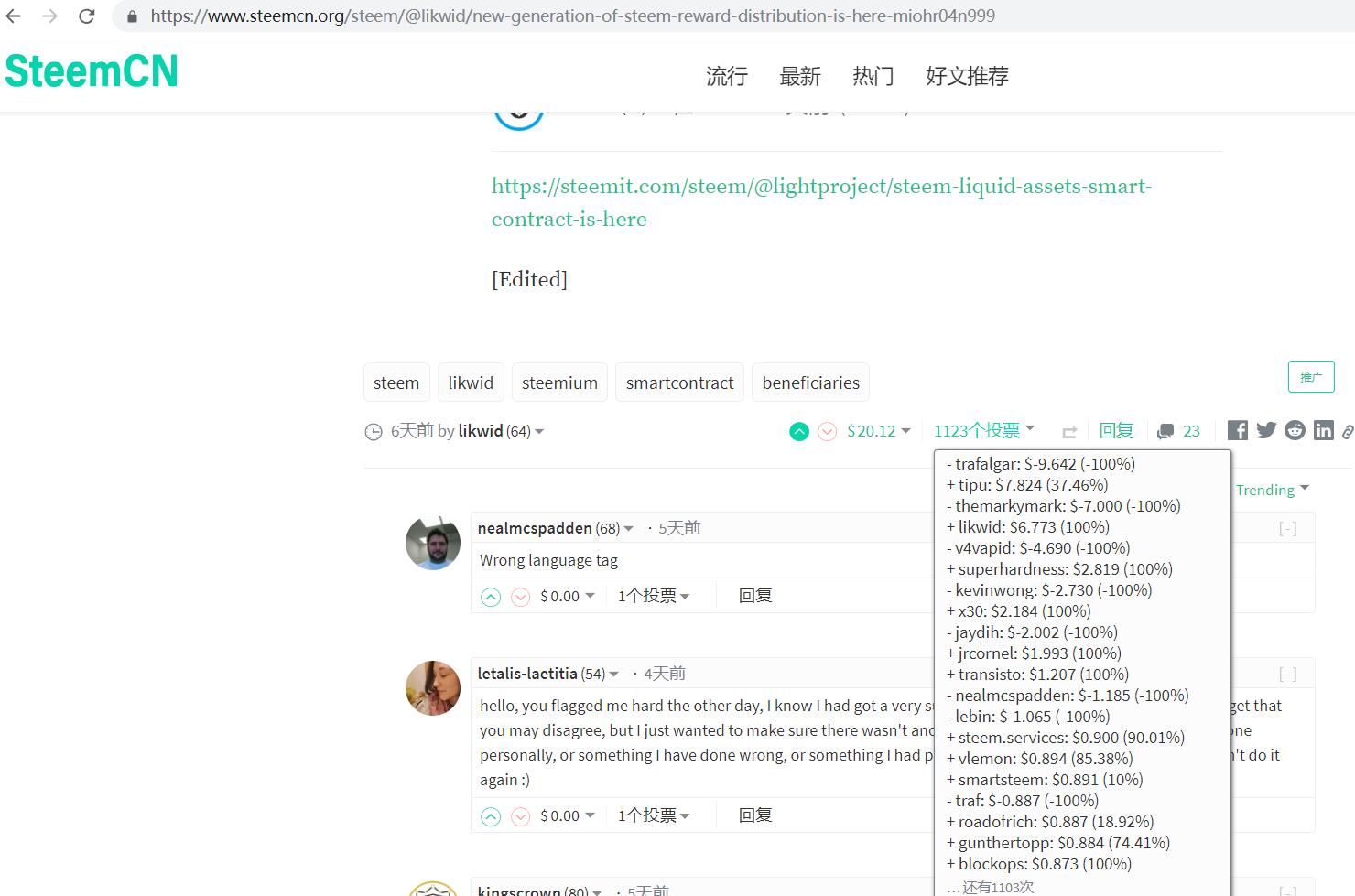Click the browser URL address field

[573, 16]
